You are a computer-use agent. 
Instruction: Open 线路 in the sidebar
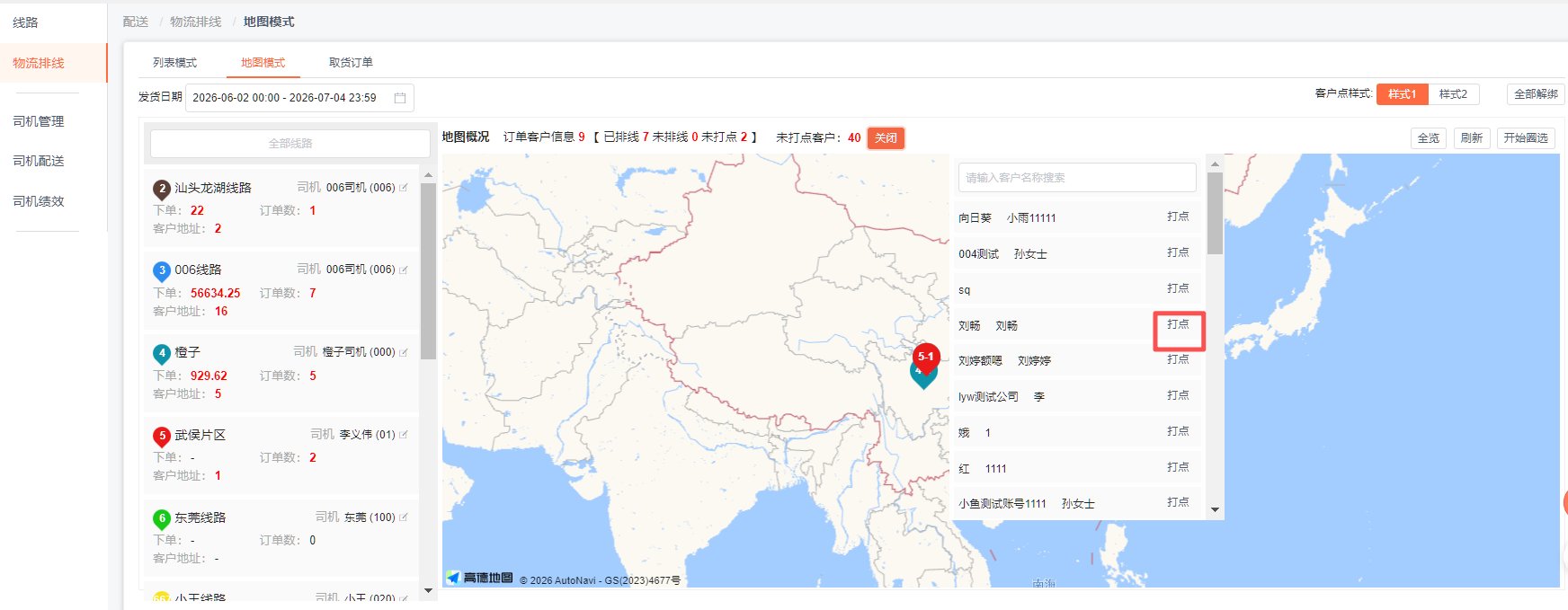[25, 22]
